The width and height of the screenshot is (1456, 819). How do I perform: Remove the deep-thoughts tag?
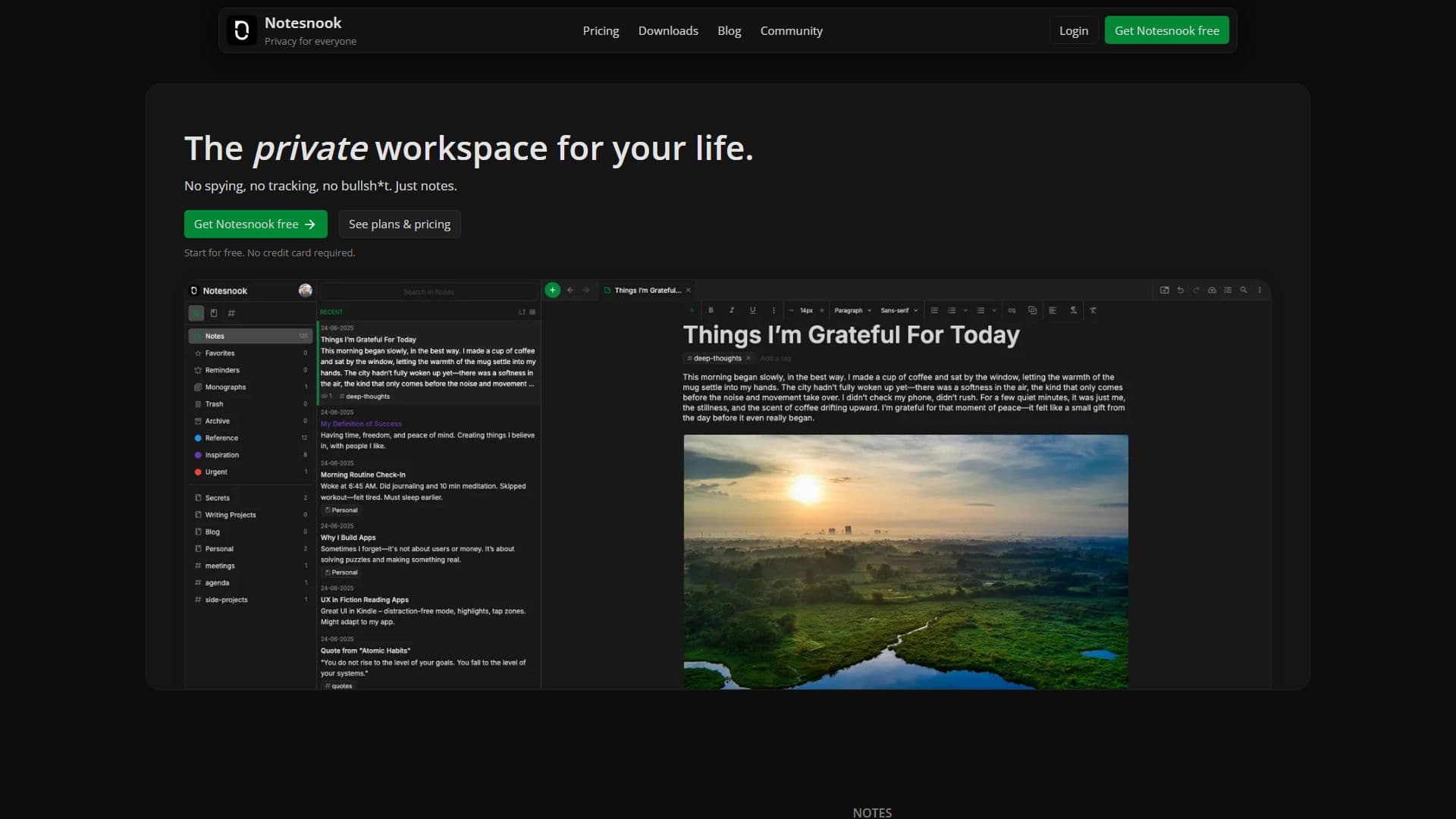[748, 358]
